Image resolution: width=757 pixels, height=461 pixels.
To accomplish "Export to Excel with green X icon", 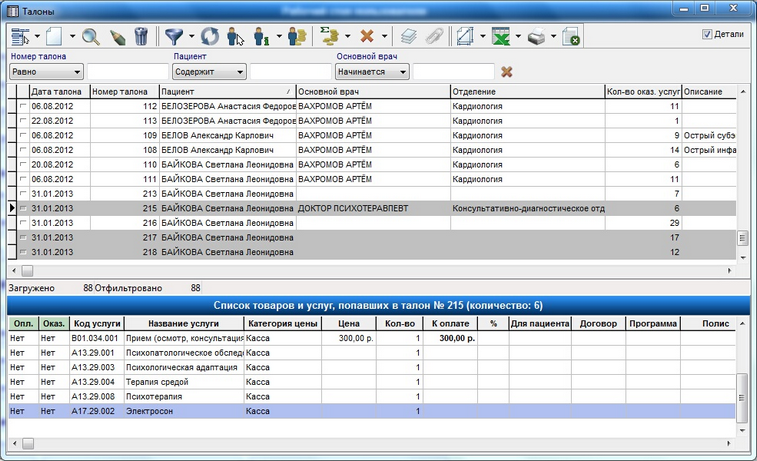I will (501, 36).
